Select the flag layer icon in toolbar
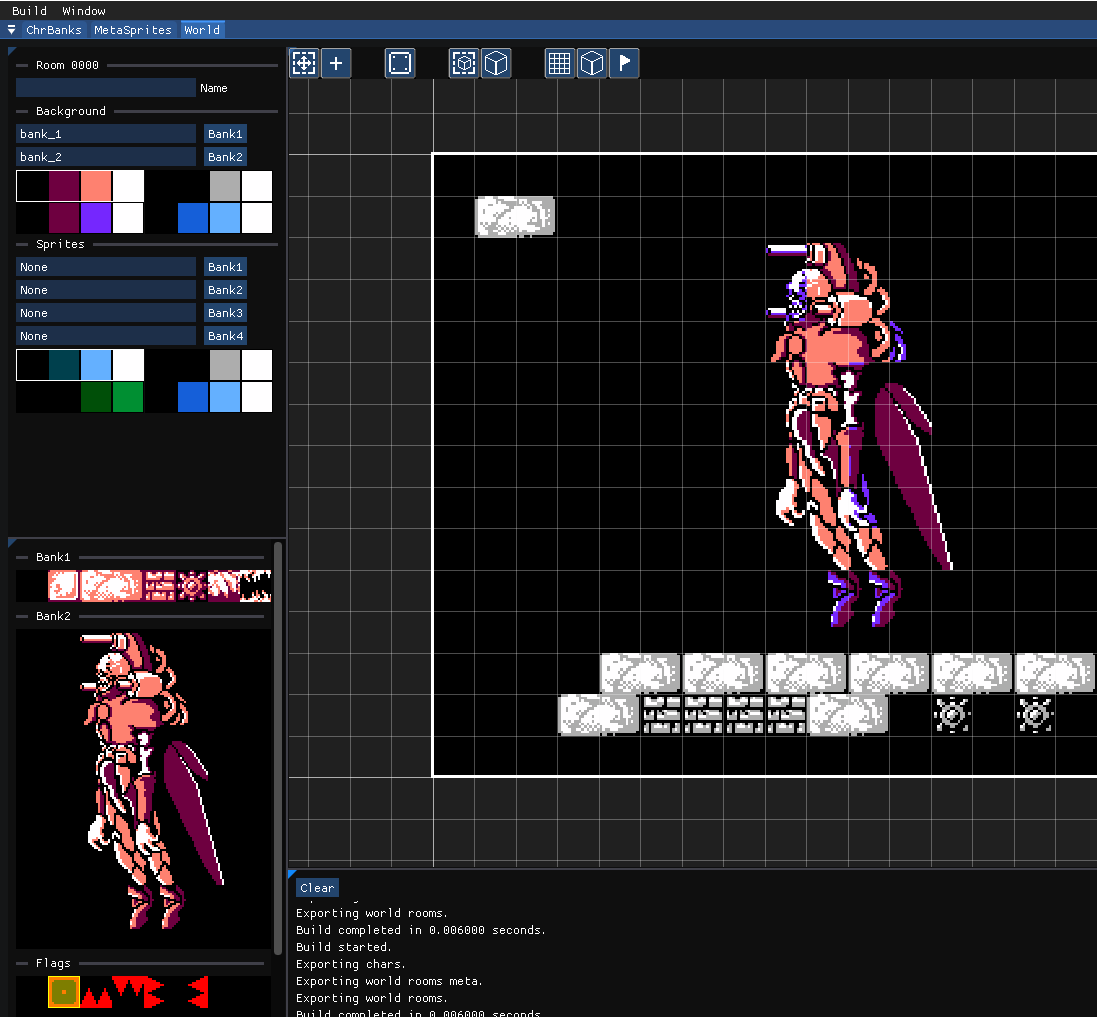 pyautogui.click(x=624, y=64)
